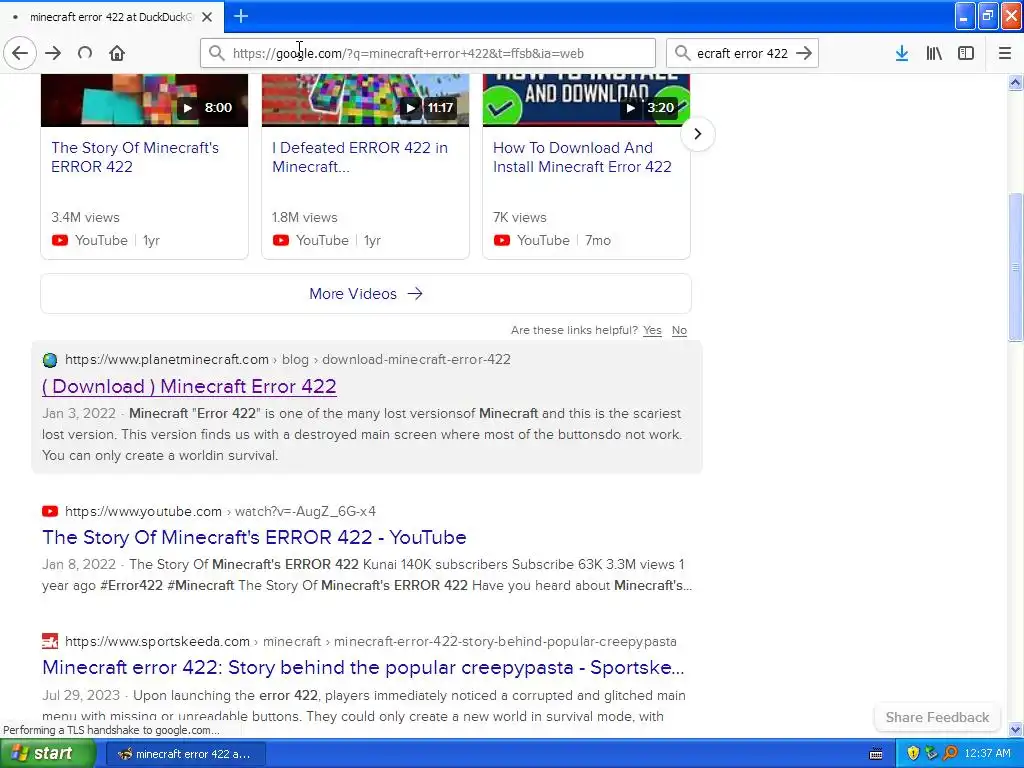Screen dimensions: 1024x768
Task: Open 'How To Download And Install Minecraft Error 422'
Action: point(582,157)
